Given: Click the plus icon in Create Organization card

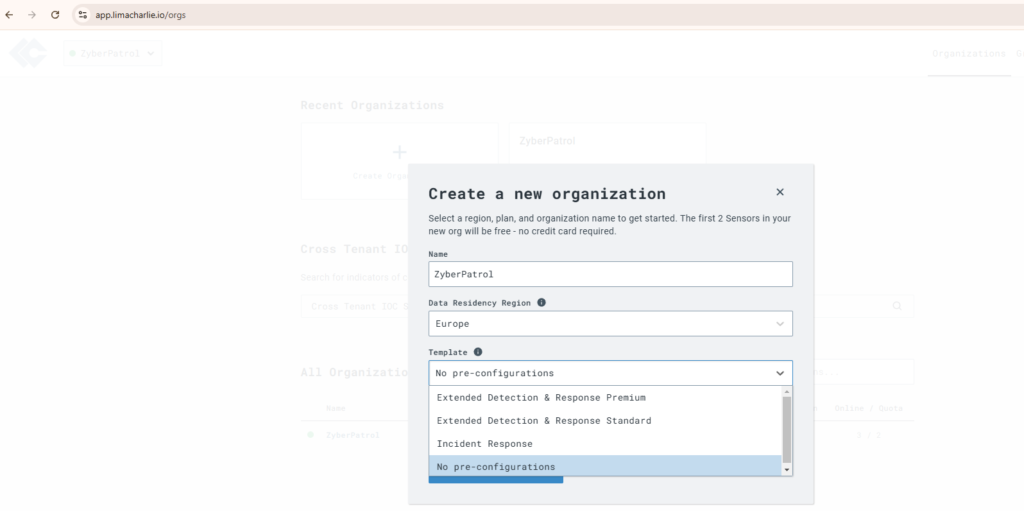Looking at the screenshot, I should 399,153.
